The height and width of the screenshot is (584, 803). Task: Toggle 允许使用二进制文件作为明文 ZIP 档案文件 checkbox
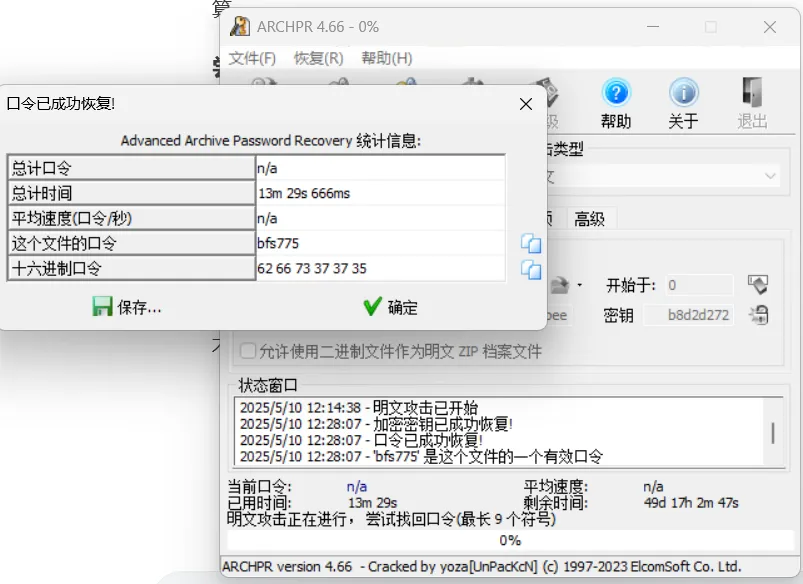click(248, 351)
